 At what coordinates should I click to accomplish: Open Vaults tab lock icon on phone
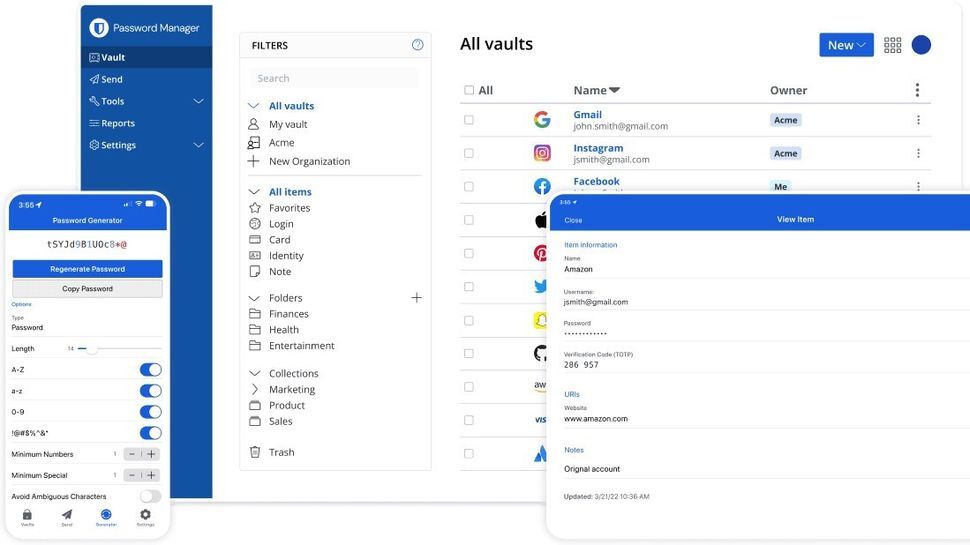[27, 515]
